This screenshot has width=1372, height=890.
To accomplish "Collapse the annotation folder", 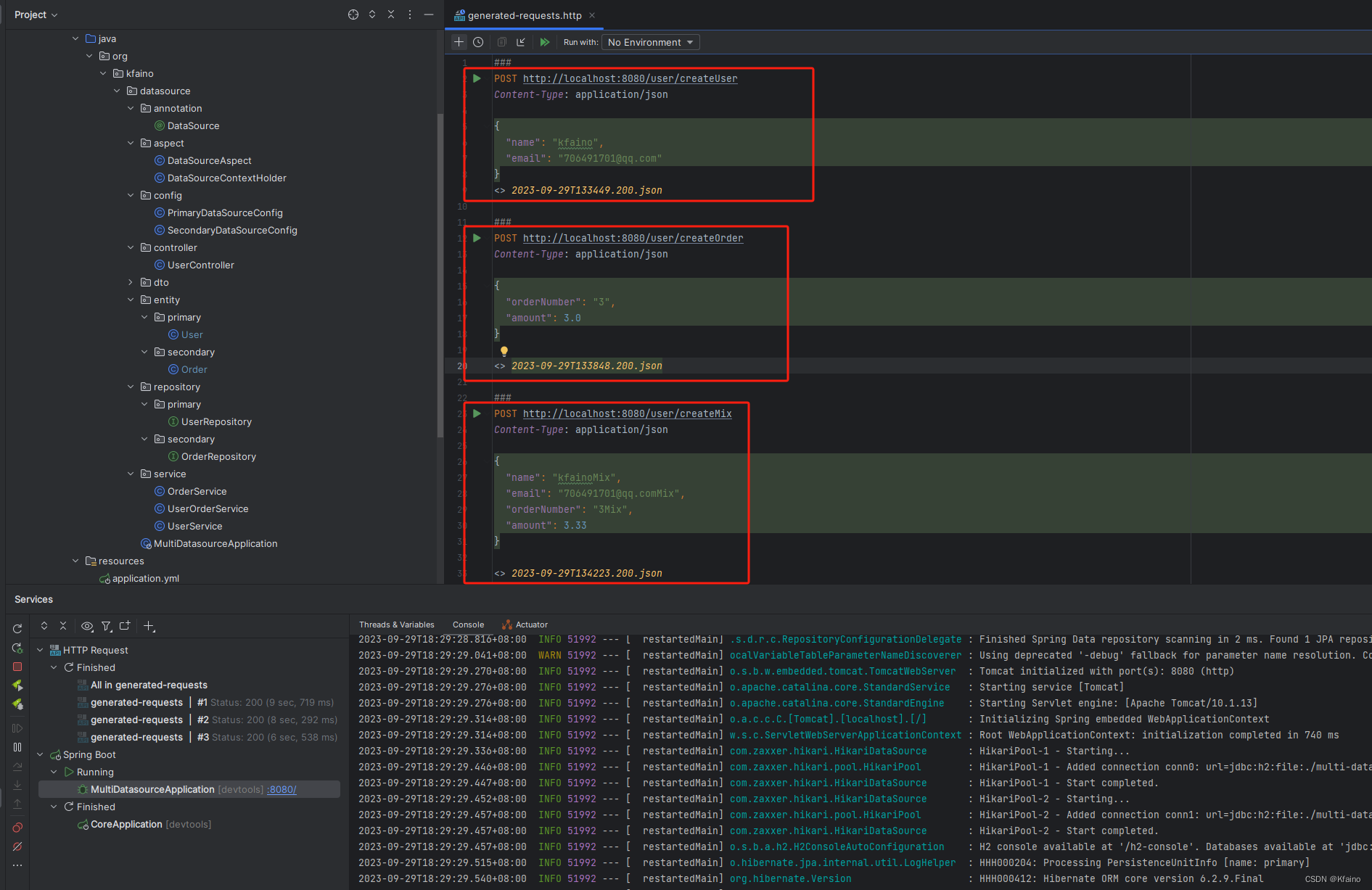I will 131,108.
